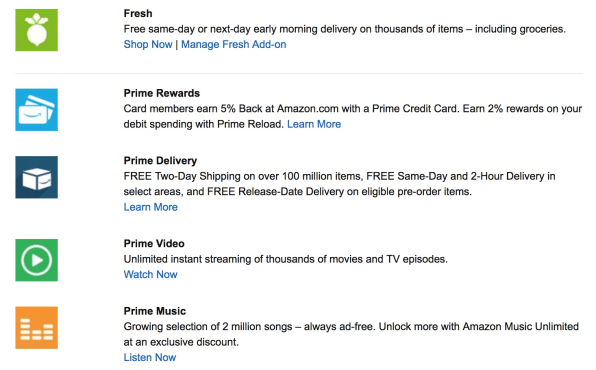Click the green Fresh radish icon
The width and height of the screenshot is (596, 370).
pyautogui.click(x=36, y=30)
